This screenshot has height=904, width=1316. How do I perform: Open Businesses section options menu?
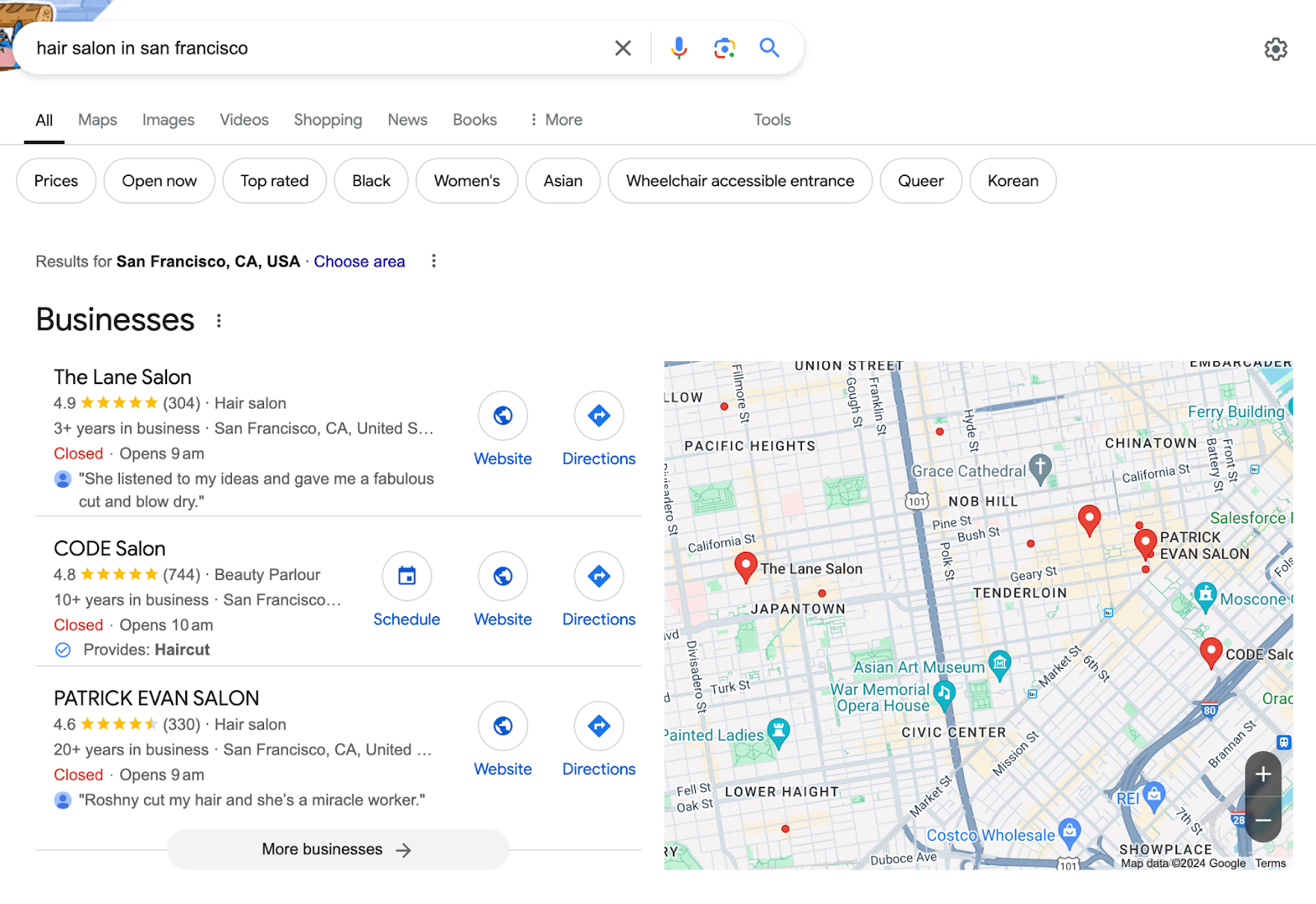[x=219, y=321]
